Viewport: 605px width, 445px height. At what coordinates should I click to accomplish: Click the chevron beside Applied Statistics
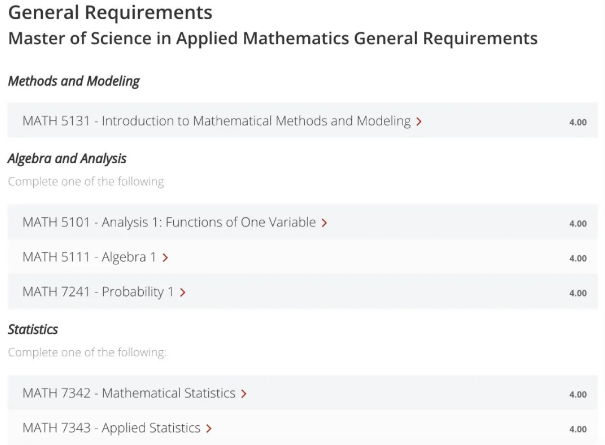coord(208,429)
